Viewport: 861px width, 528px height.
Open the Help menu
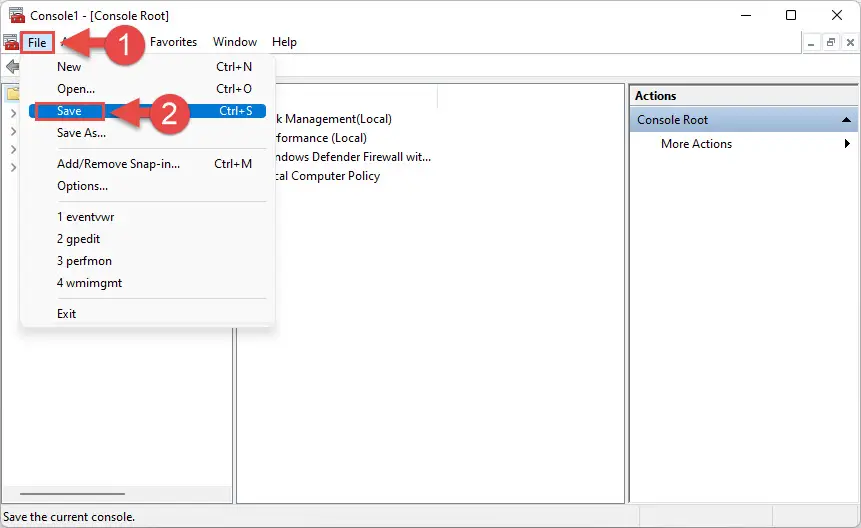coord(284,42)
